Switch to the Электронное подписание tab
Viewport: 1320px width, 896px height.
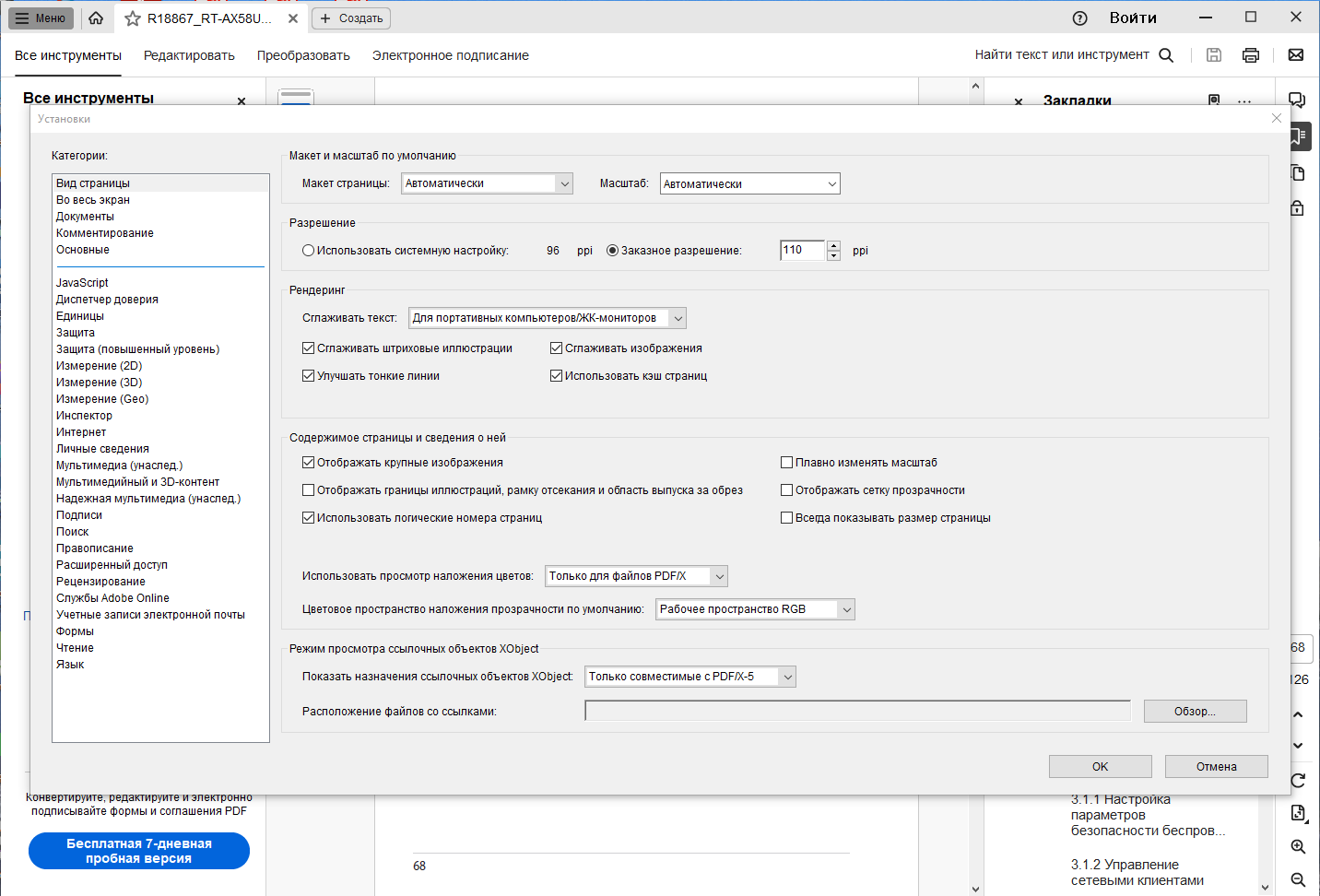pos(451,55)
